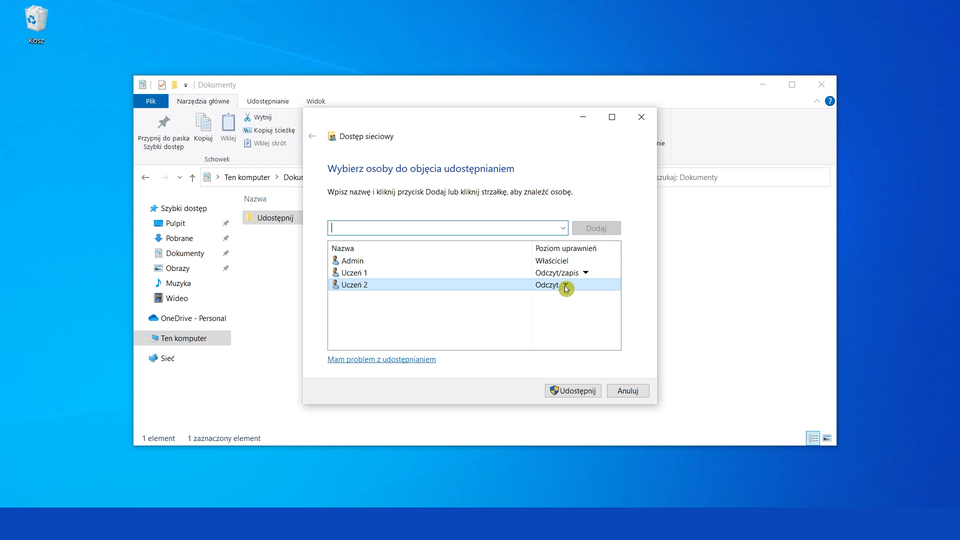Open the Widok ribbon tab

click(316, 101)
